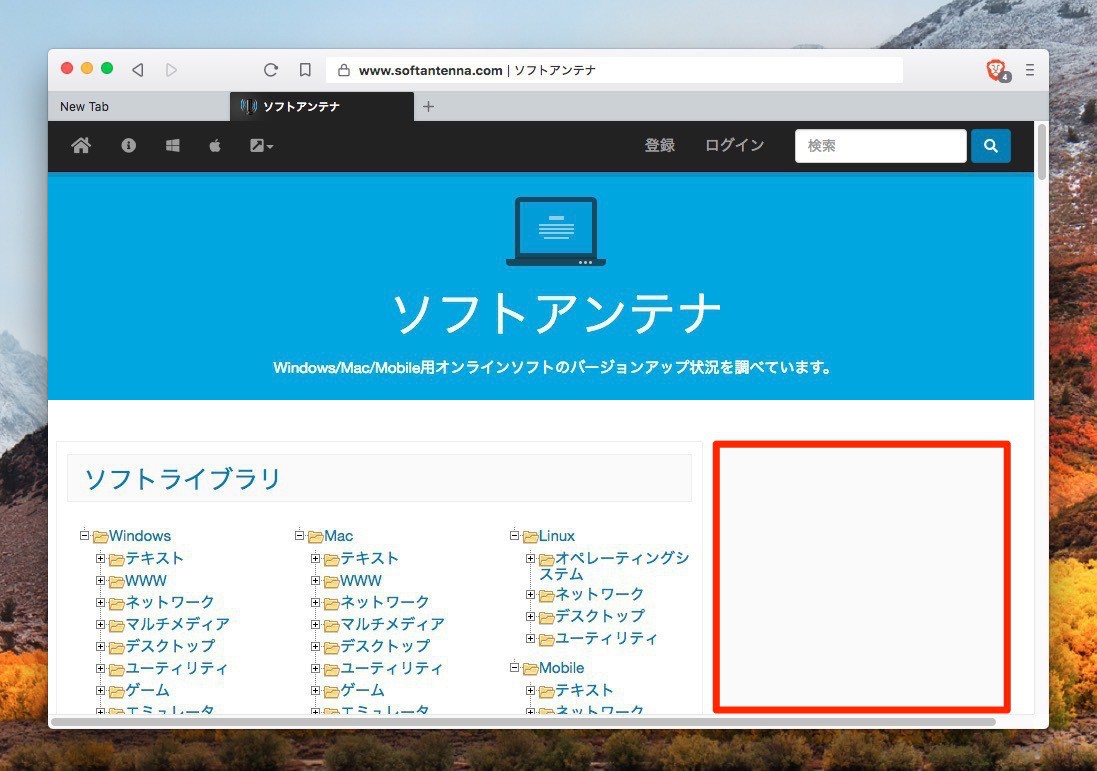Screen dimensions: 1097x771
Task: Open ネットワーク under Windows
Action: [x=169, y=602]
